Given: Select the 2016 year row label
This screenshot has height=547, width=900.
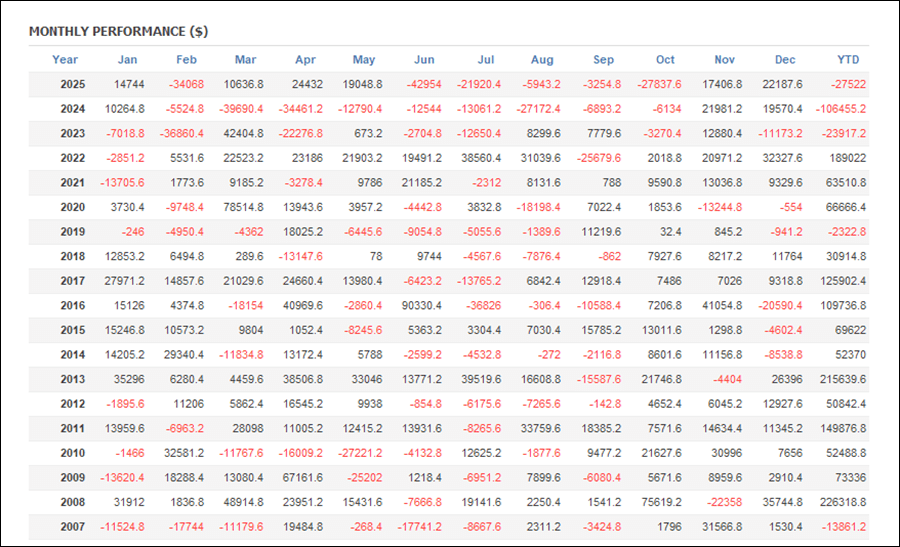Looking at the screenshot, I should (x=73, y=305).
